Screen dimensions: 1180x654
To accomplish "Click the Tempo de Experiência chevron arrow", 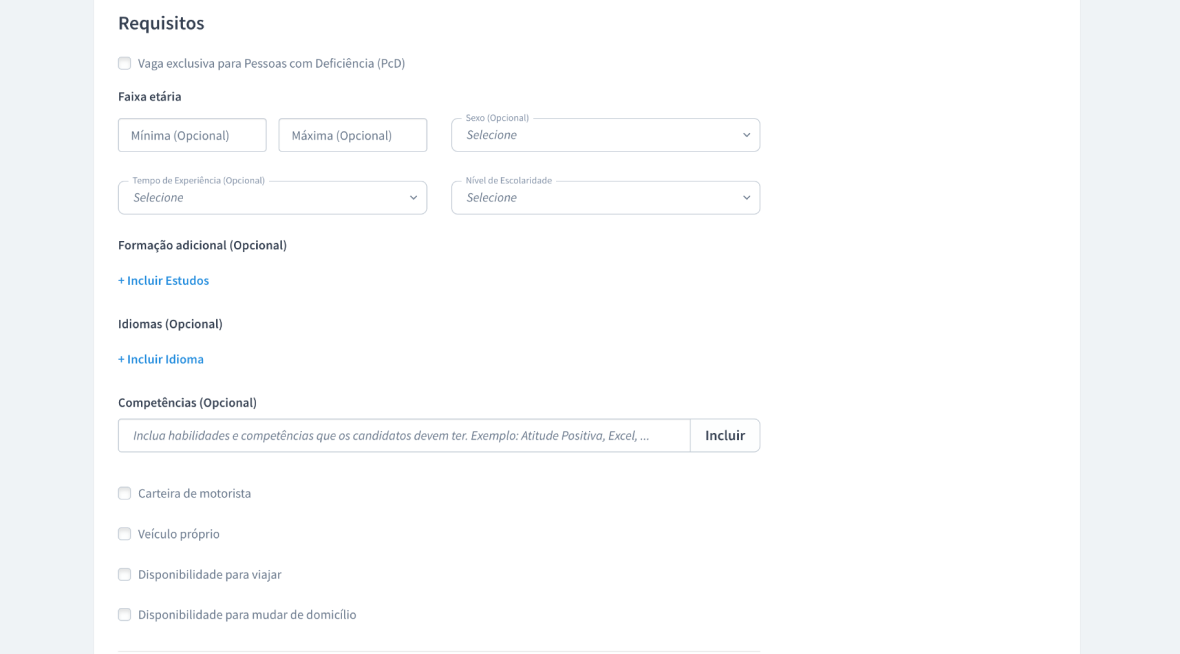I will (x=413, y=198).
